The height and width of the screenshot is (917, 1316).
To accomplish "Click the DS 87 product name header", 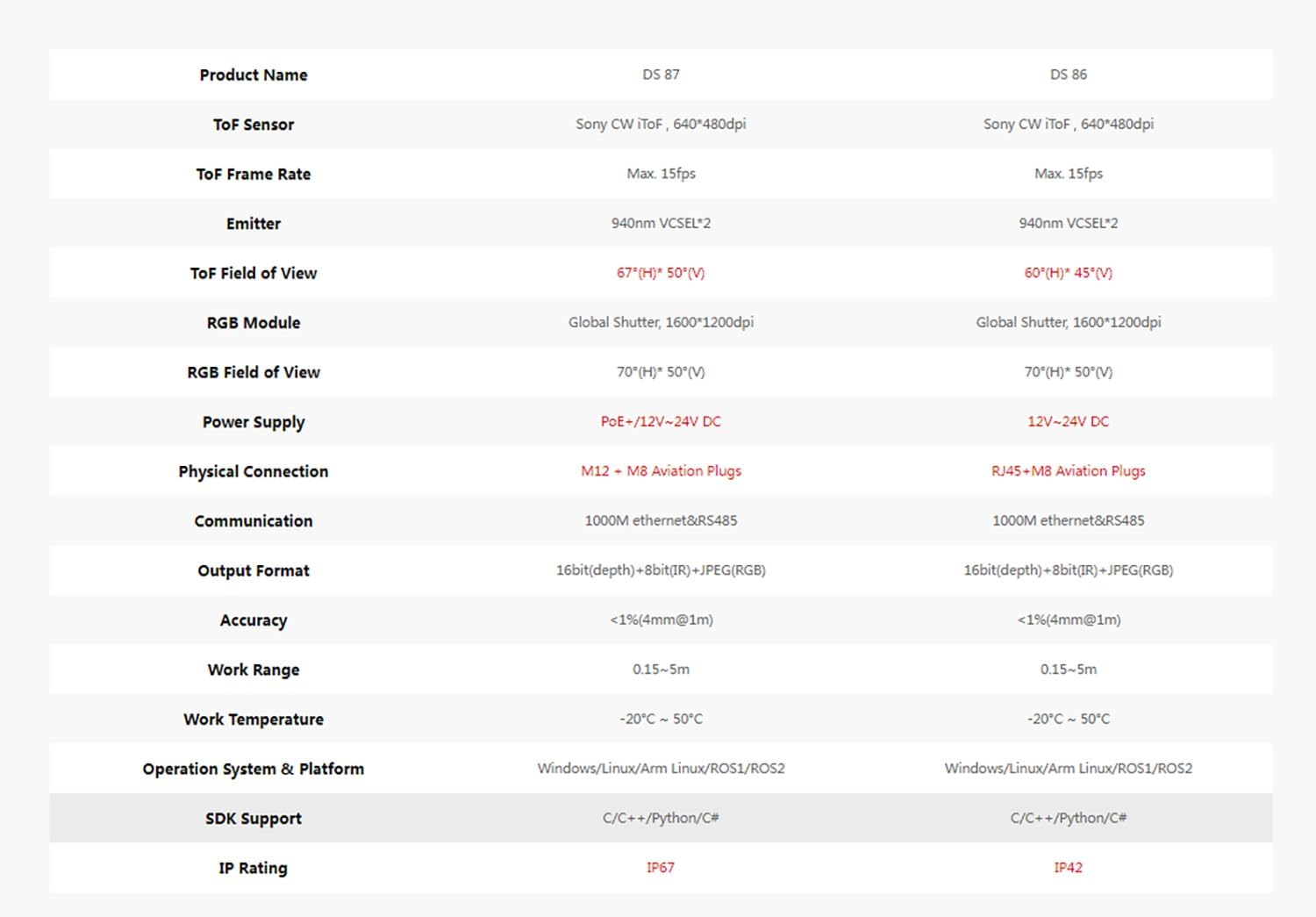I will 661,75.
